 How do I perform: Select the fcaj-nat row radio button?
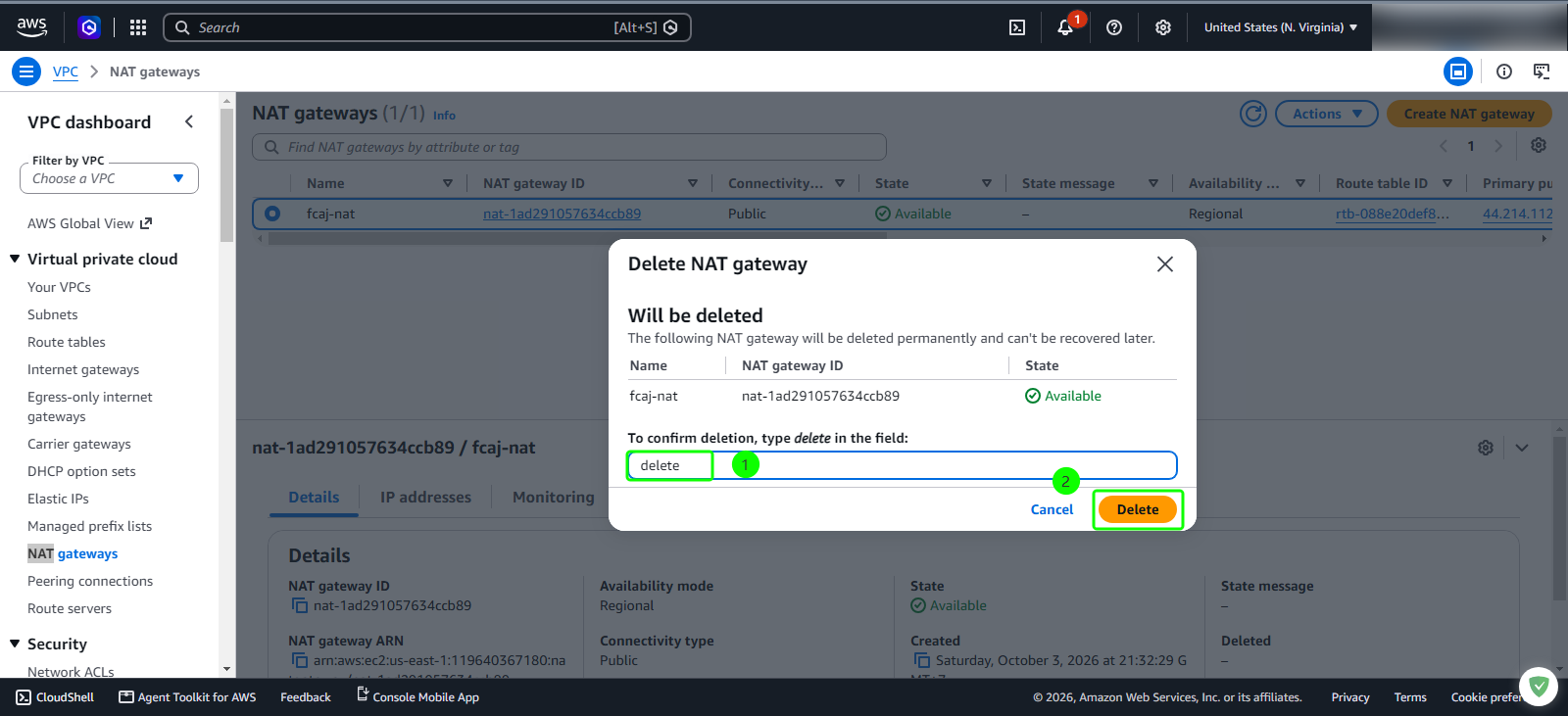[x=272, y=214]
